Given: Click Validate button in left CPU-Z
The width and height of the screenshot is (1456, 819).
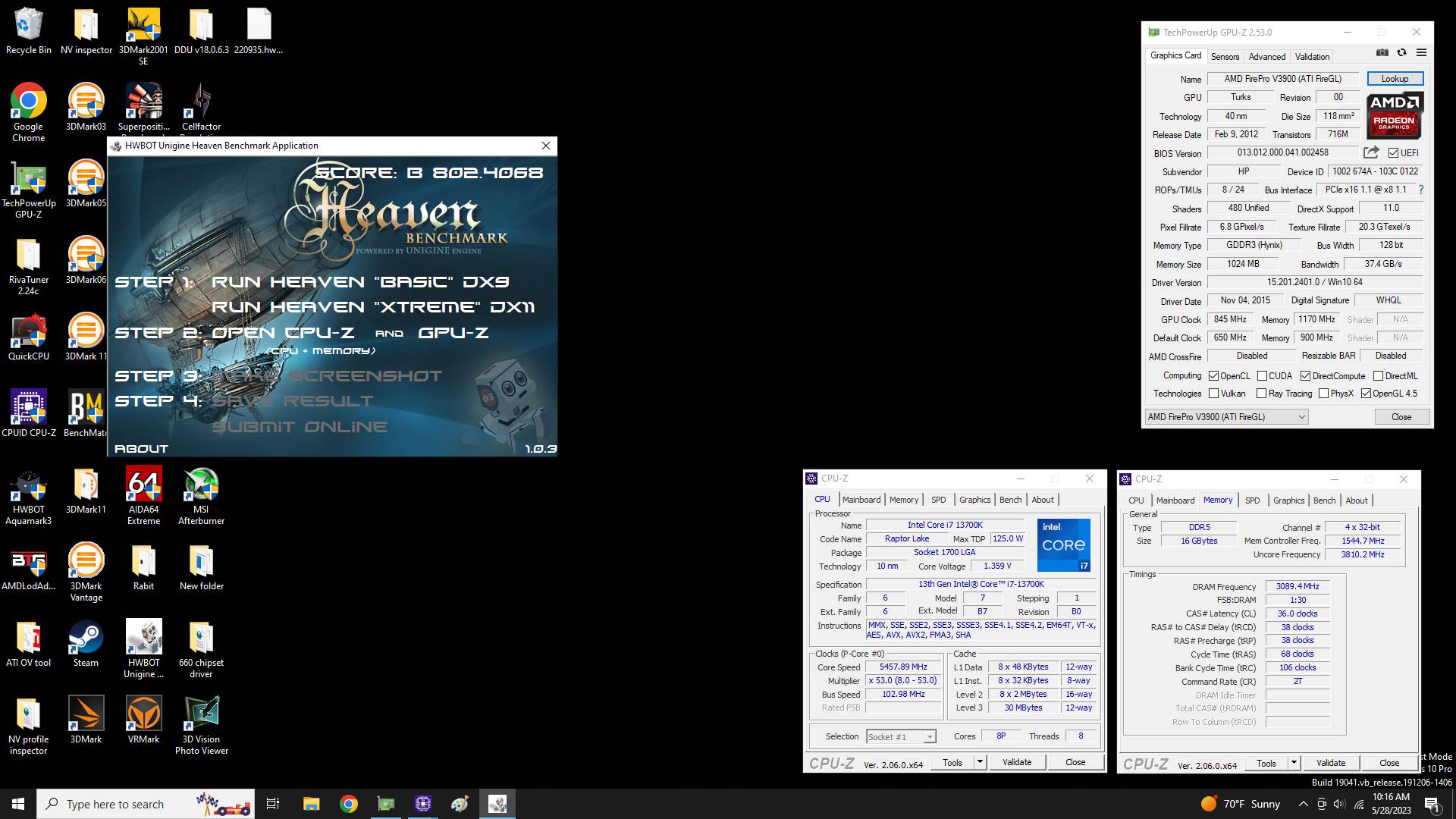Looking at the screenshot, I should click(x=1017, y=762).
